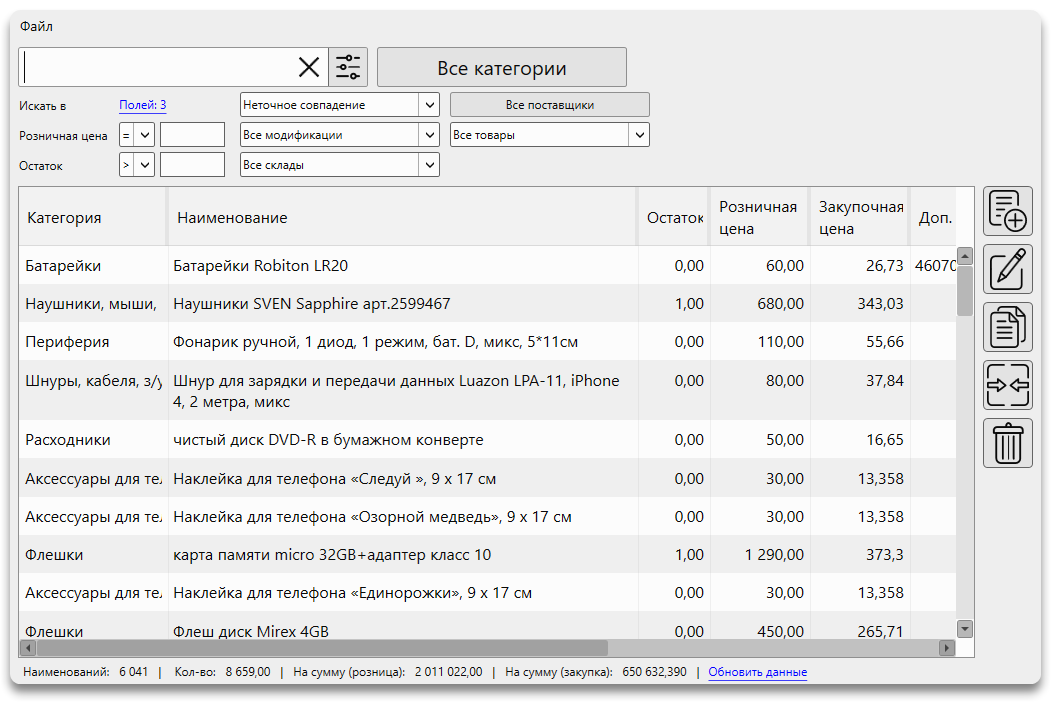
Task: Click the purchase sum 650 632,390 status entry
Action: point(596,672)
